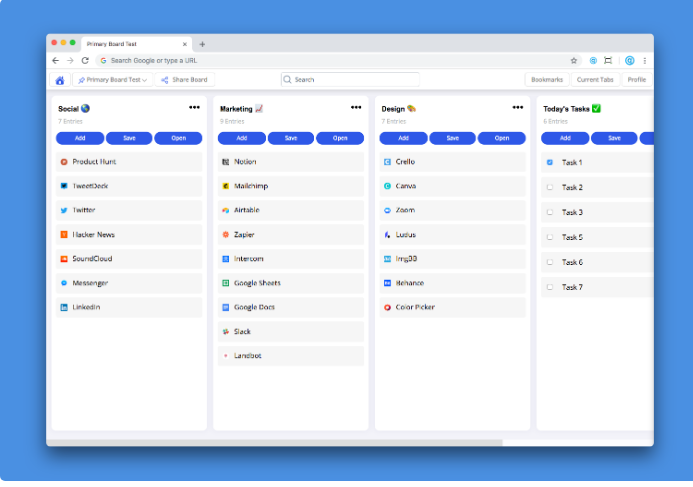The width and height of the screenshot is (693, 487).
Task: Click Open in the Design column
Action: 502,138
